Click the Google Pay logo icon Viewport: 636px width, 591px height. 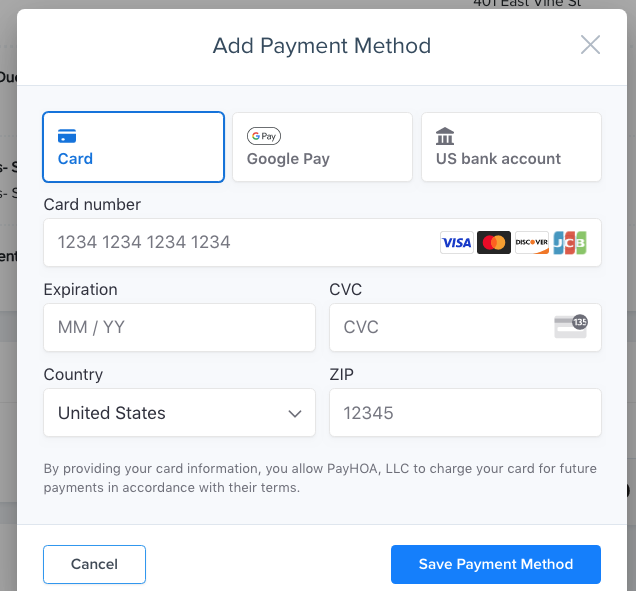pos(264,136)
